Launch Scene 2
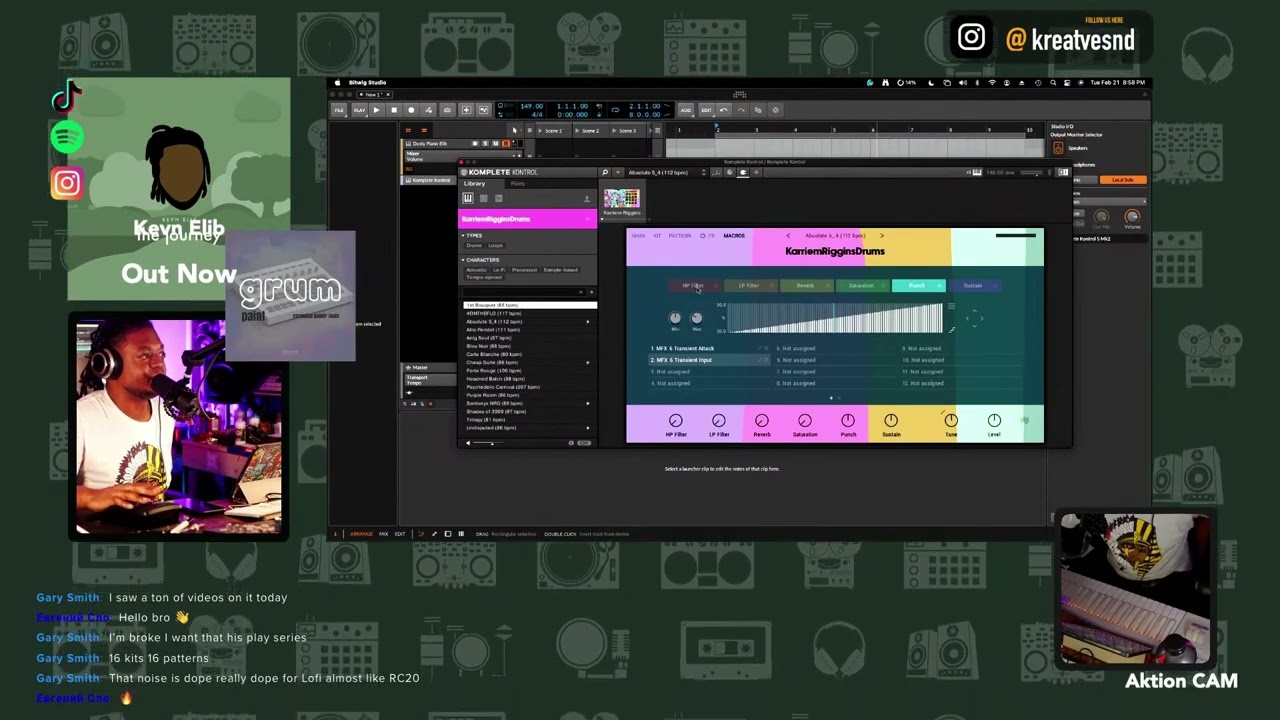Screen dimensions: 1280x720 click(x=590, y=131)
